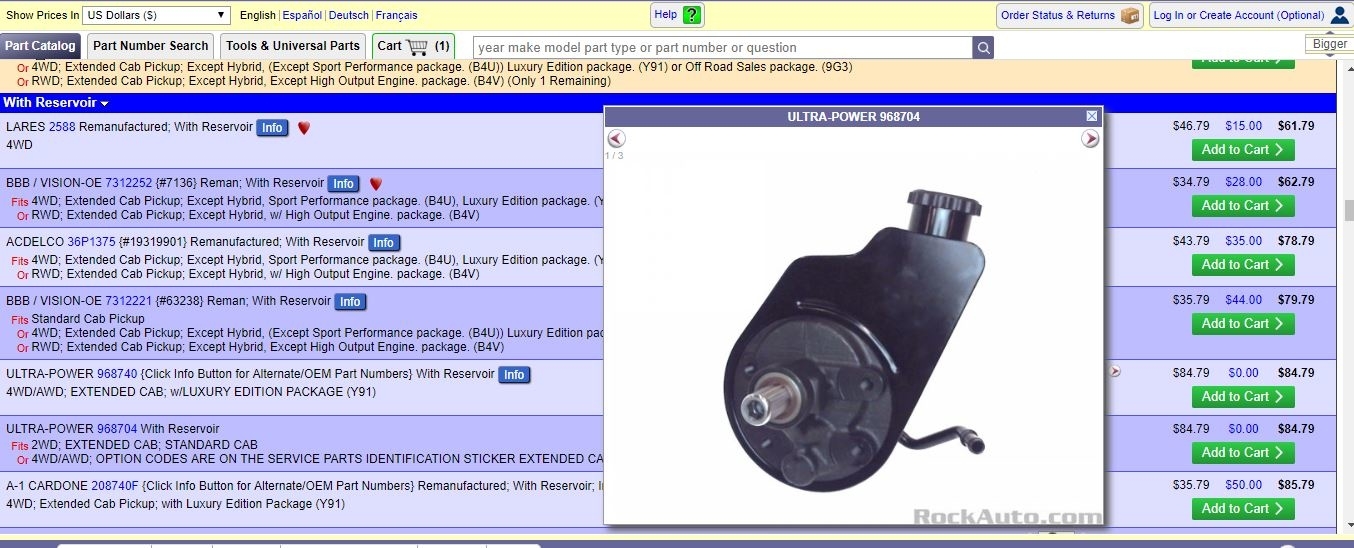Open the Cart tab
The width and height of the screenshot is (1354, 548).
tap(413, 46)
